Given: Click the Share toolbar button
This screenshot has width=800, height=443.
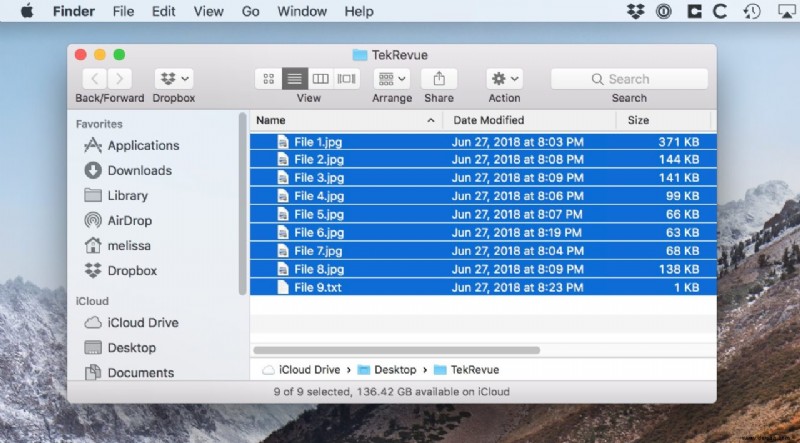Looking at the screenshot, I should coord(439,79).
